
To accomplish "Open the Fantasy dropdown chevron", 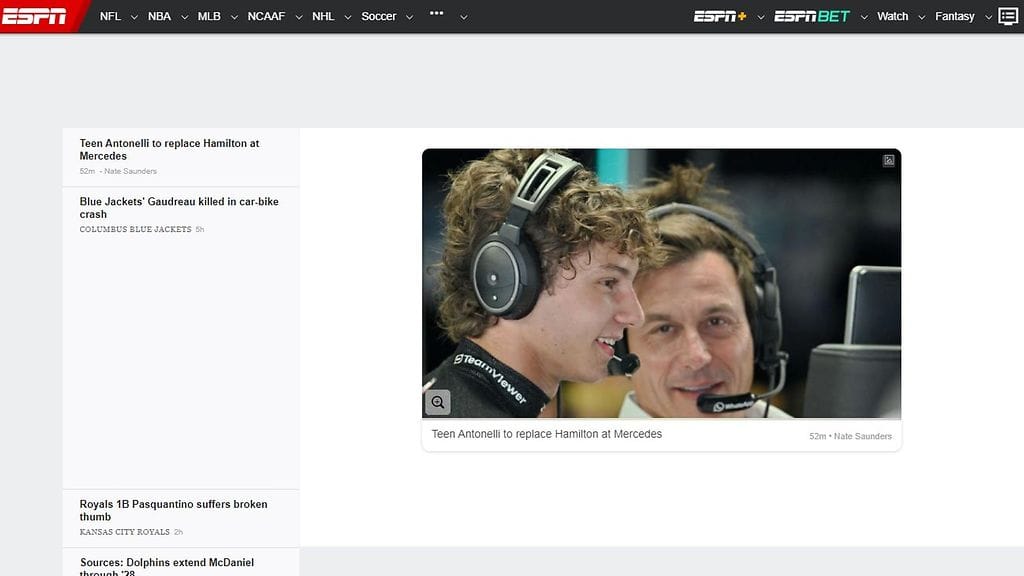I will [988, 17].
